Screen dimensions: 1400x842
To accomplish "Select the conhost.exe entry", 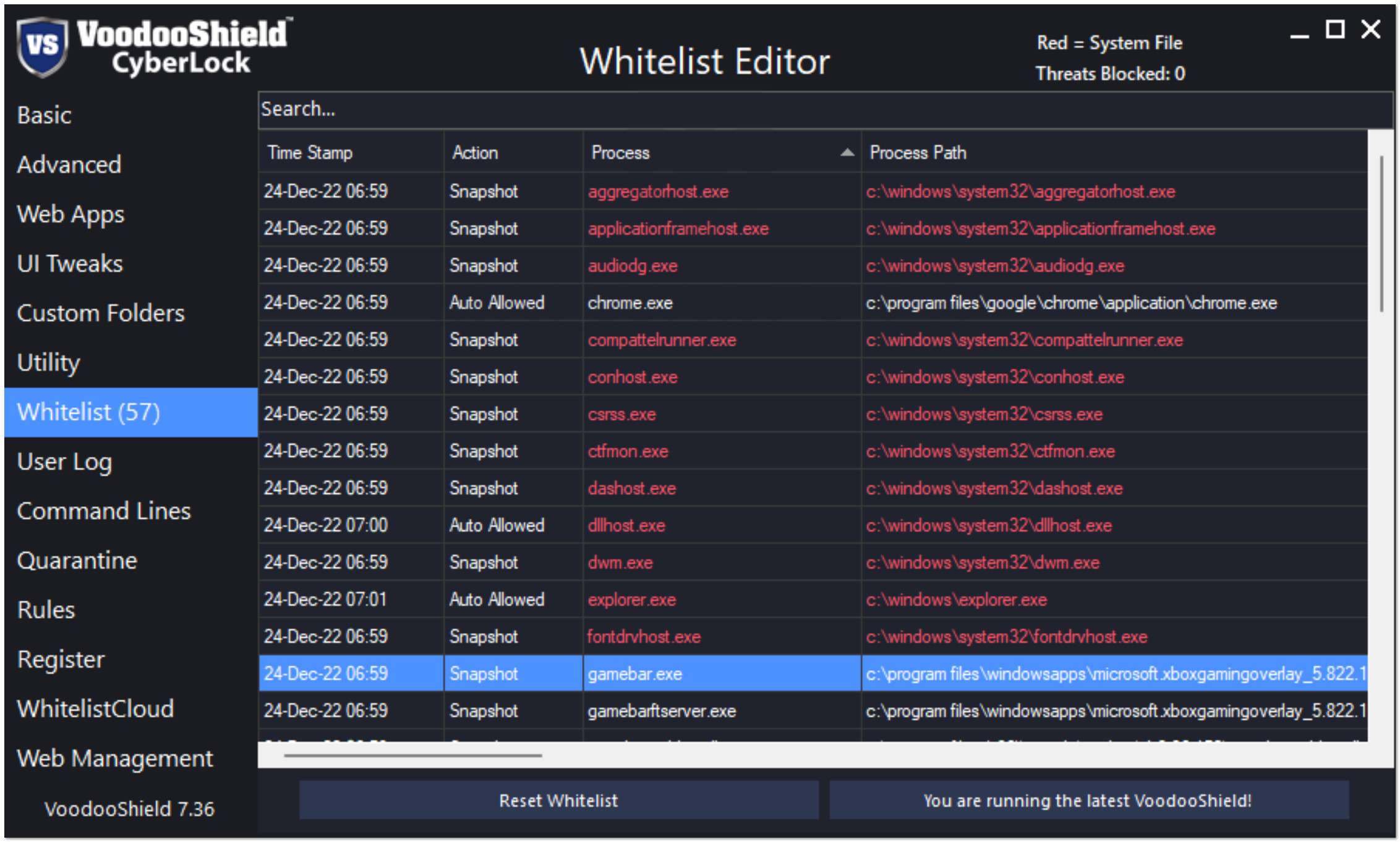I will click(813, 376).
